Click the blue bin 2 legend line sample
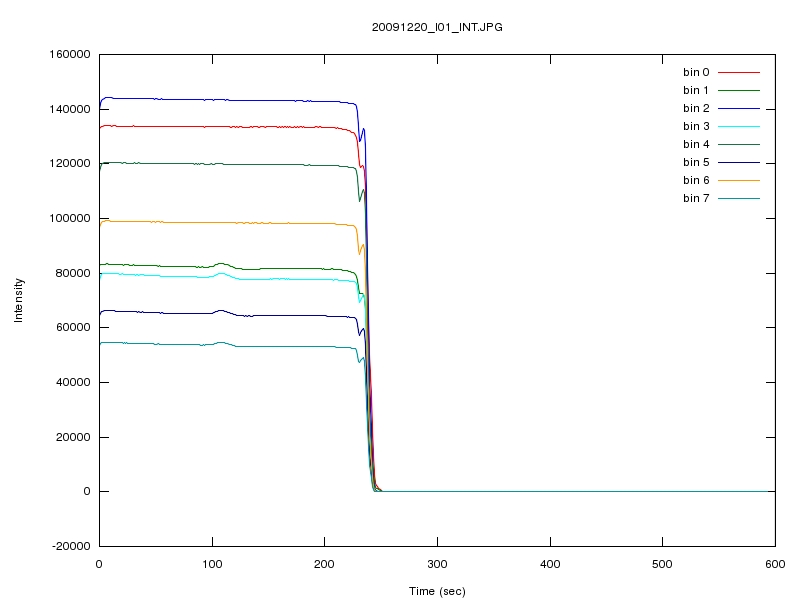This screenshot has width=800, height=600. (x=739, y=108)
